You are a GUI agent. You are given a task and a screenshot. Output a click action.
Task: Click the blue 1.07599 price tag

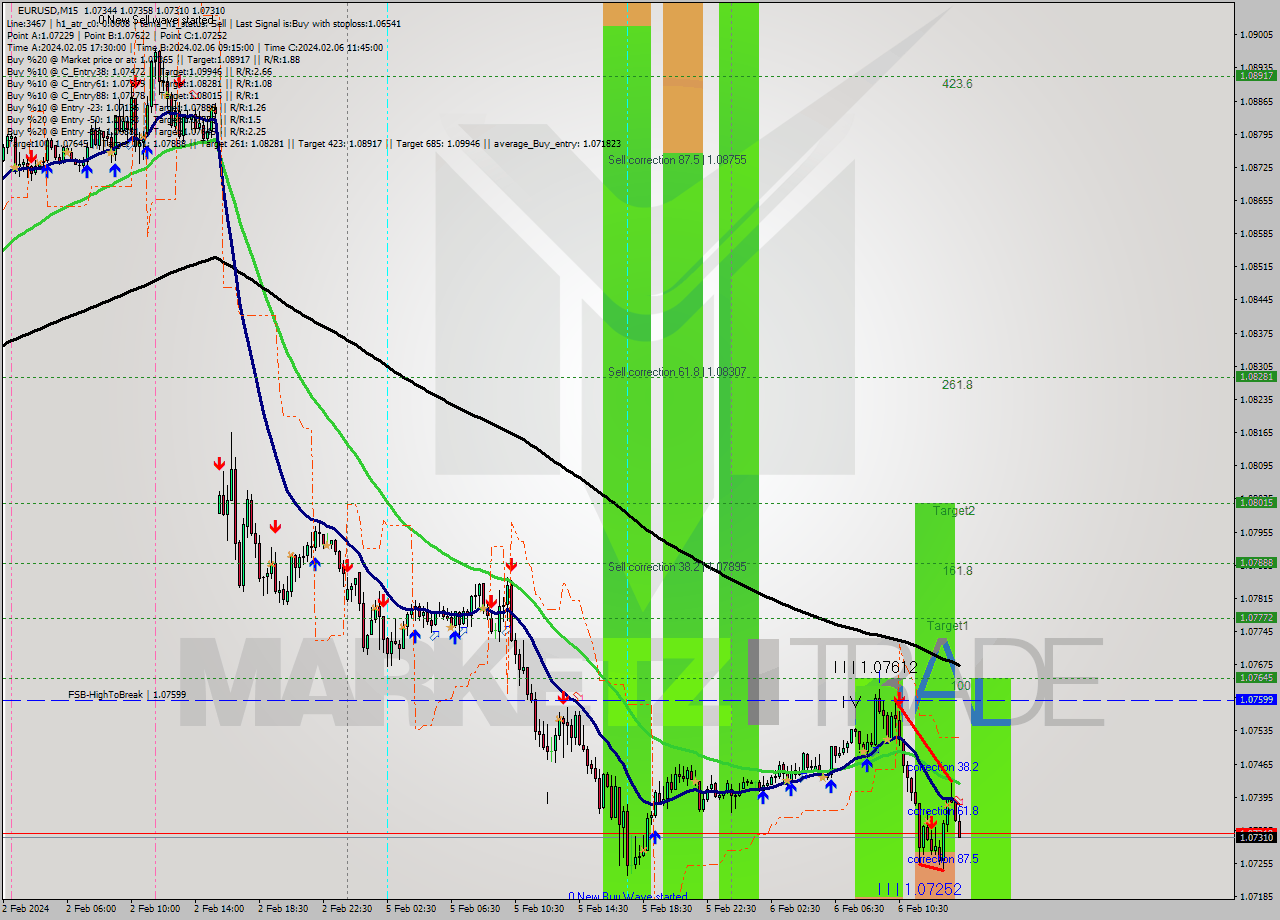pyautogui.click(x=1257, y=700)
